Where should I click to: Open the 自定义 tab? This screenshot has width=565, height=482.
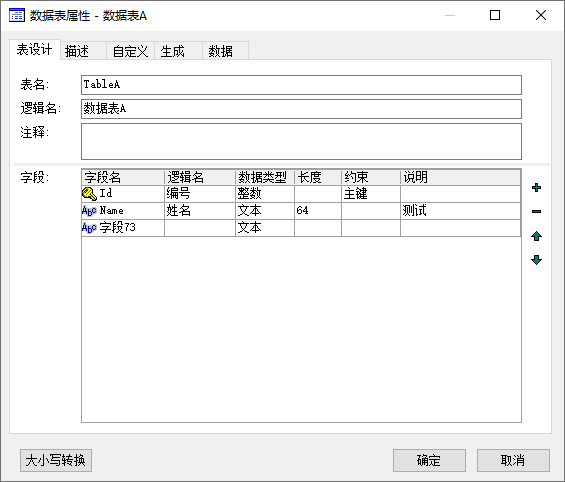click(x=130, y=51)
